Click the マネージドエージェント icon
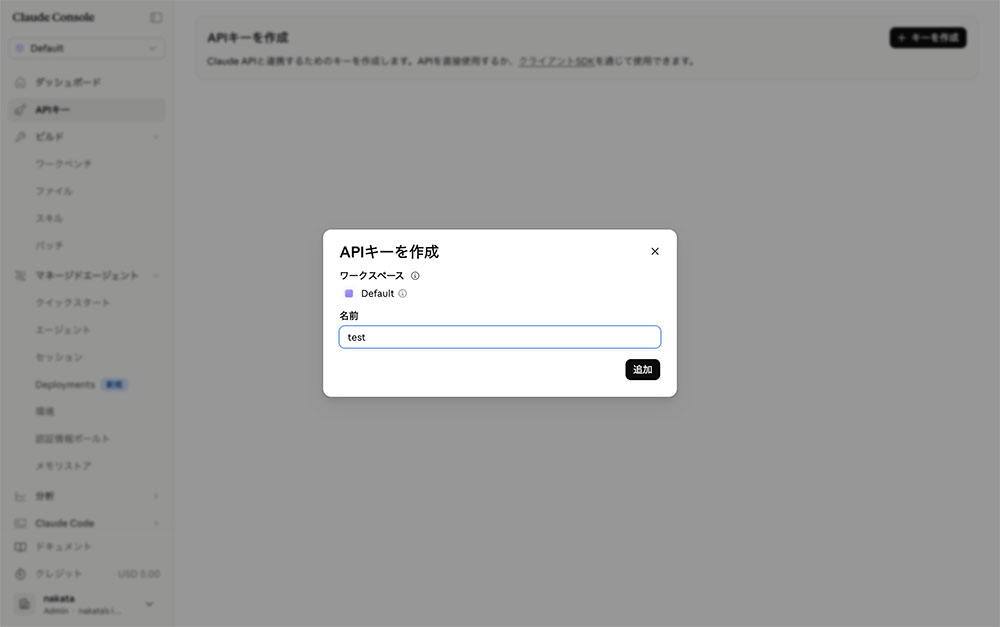Viewport: 1000px width, 627px height. pos(20,276)
